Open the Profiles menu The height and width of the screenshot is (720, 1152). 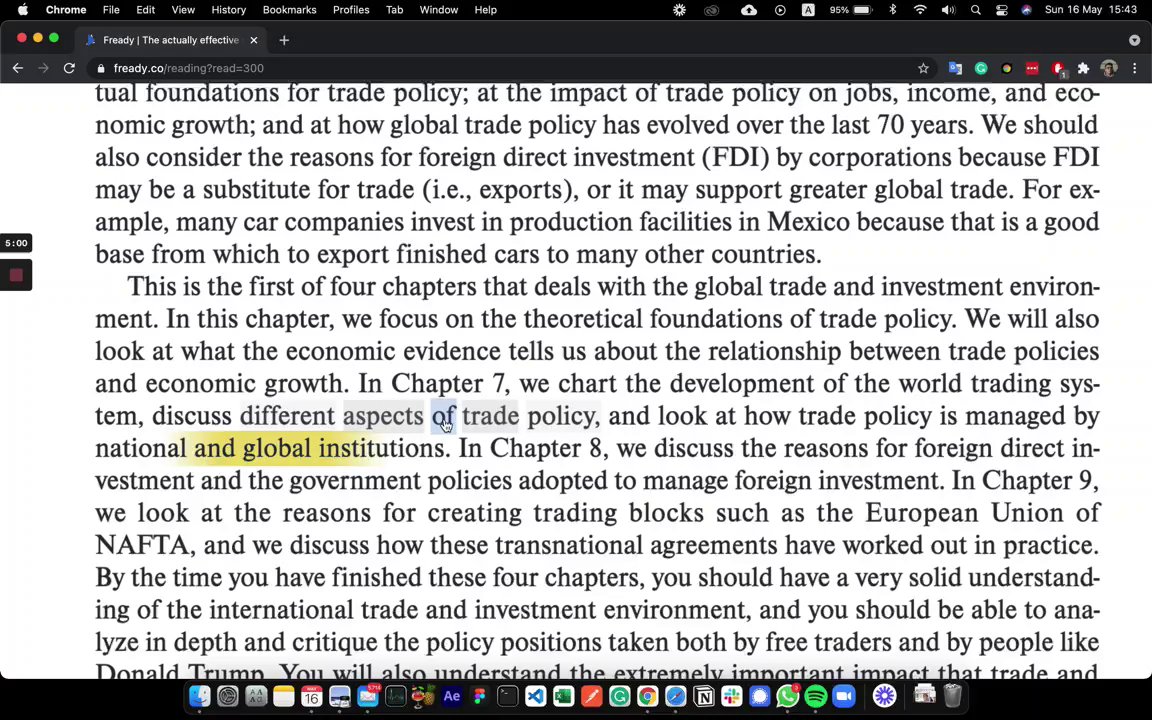click(x=351, y=10)
